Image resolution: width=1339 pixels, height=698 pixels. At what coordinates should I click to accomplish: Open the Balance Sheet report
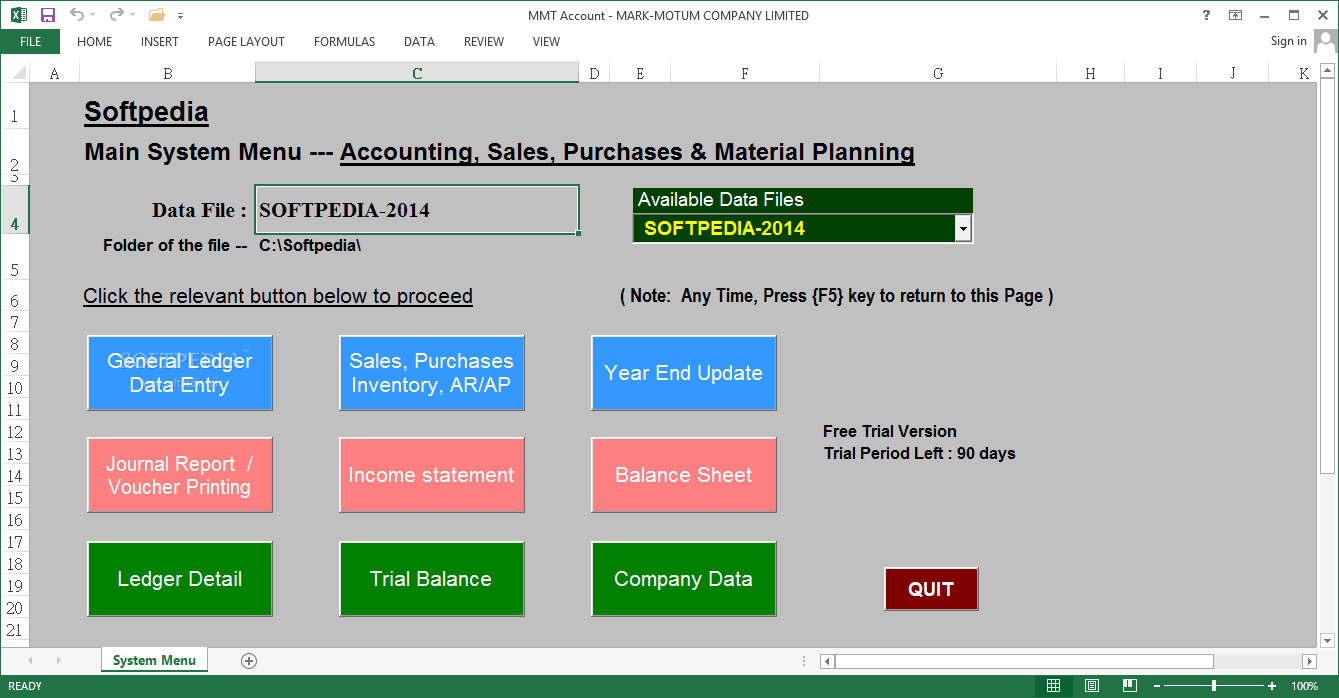pyautogui.click(x=684, y=475)
